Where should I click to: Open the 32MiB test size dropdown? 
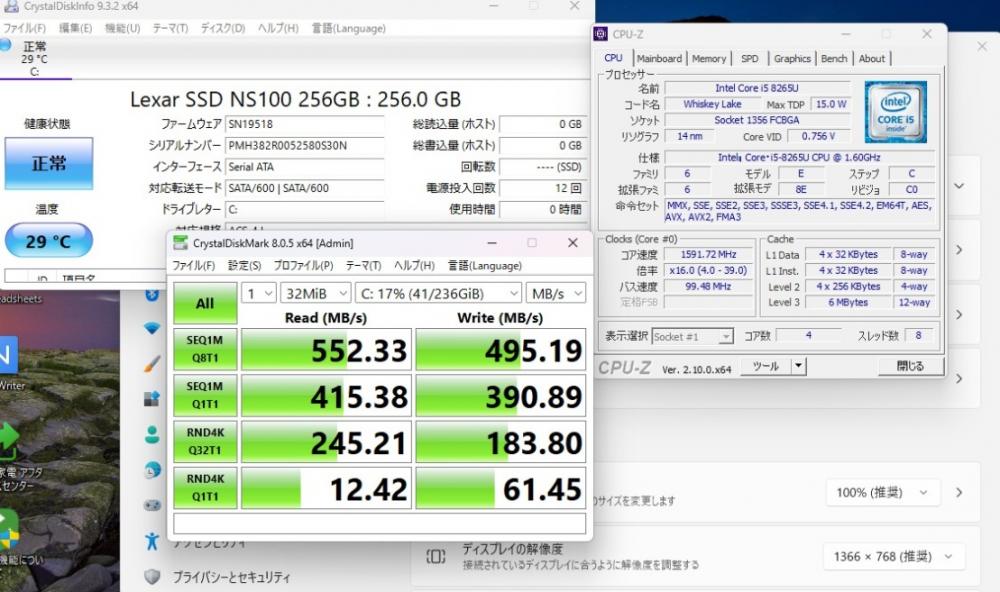316,293
